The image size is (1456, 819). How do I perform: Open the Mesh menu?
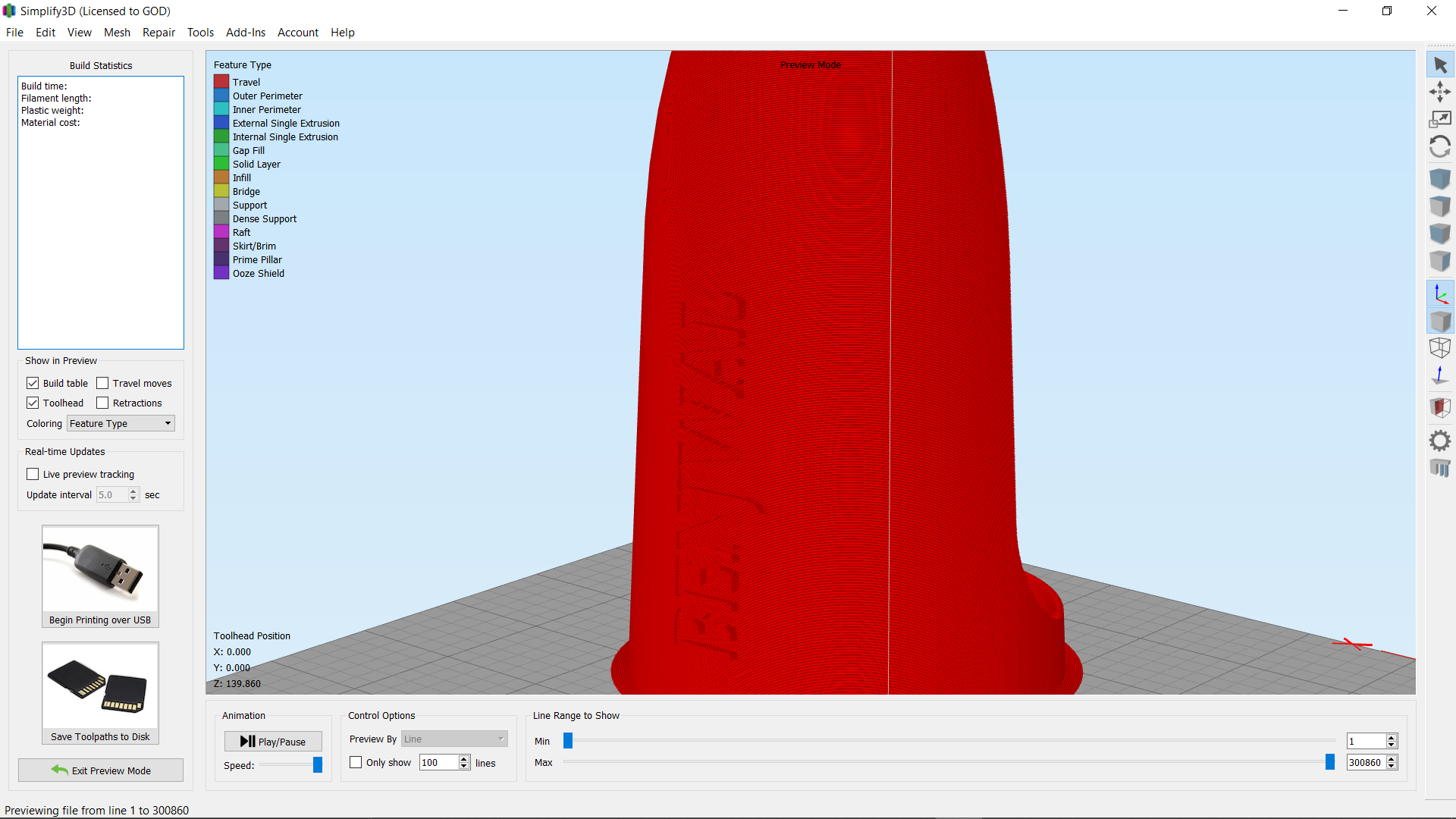point(117,32)
